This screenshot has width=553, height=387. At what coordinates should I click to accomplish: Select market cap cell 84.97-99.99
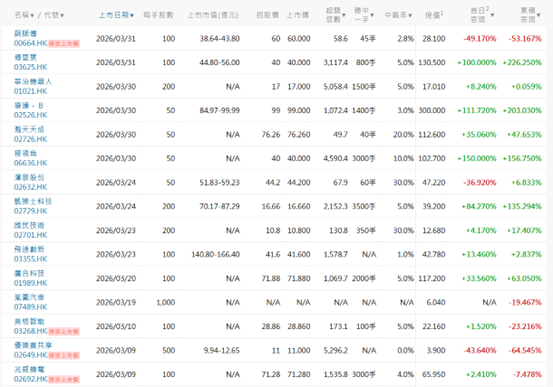point(220,111)
